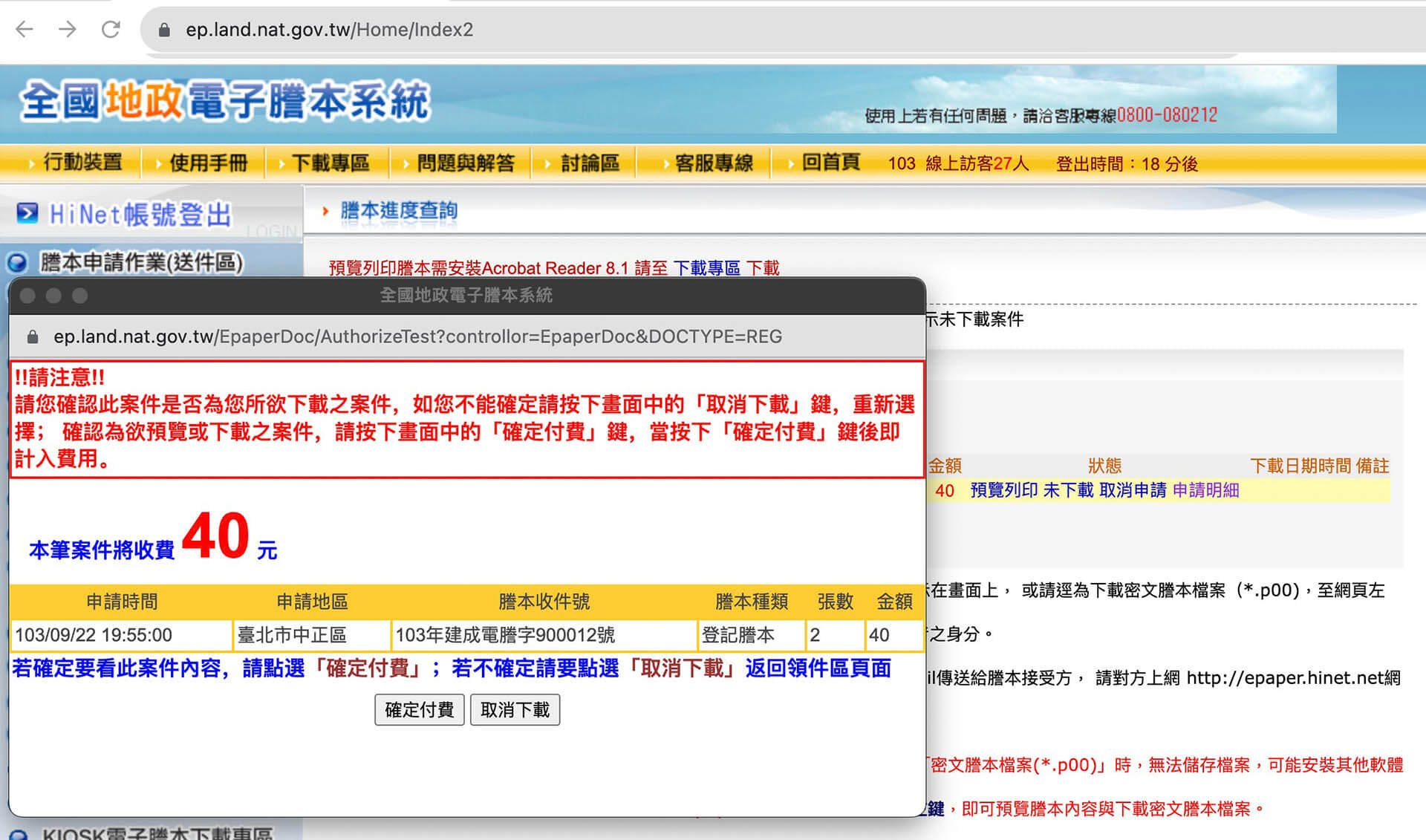
Task: Click HiNet帳號登出 link
Action: pyautogui.click(x=140, y=214)
